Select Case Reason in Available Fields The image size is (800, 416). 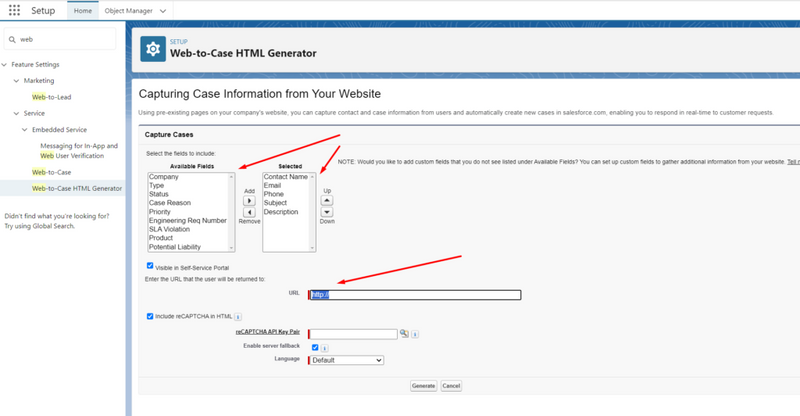[170, 203]
